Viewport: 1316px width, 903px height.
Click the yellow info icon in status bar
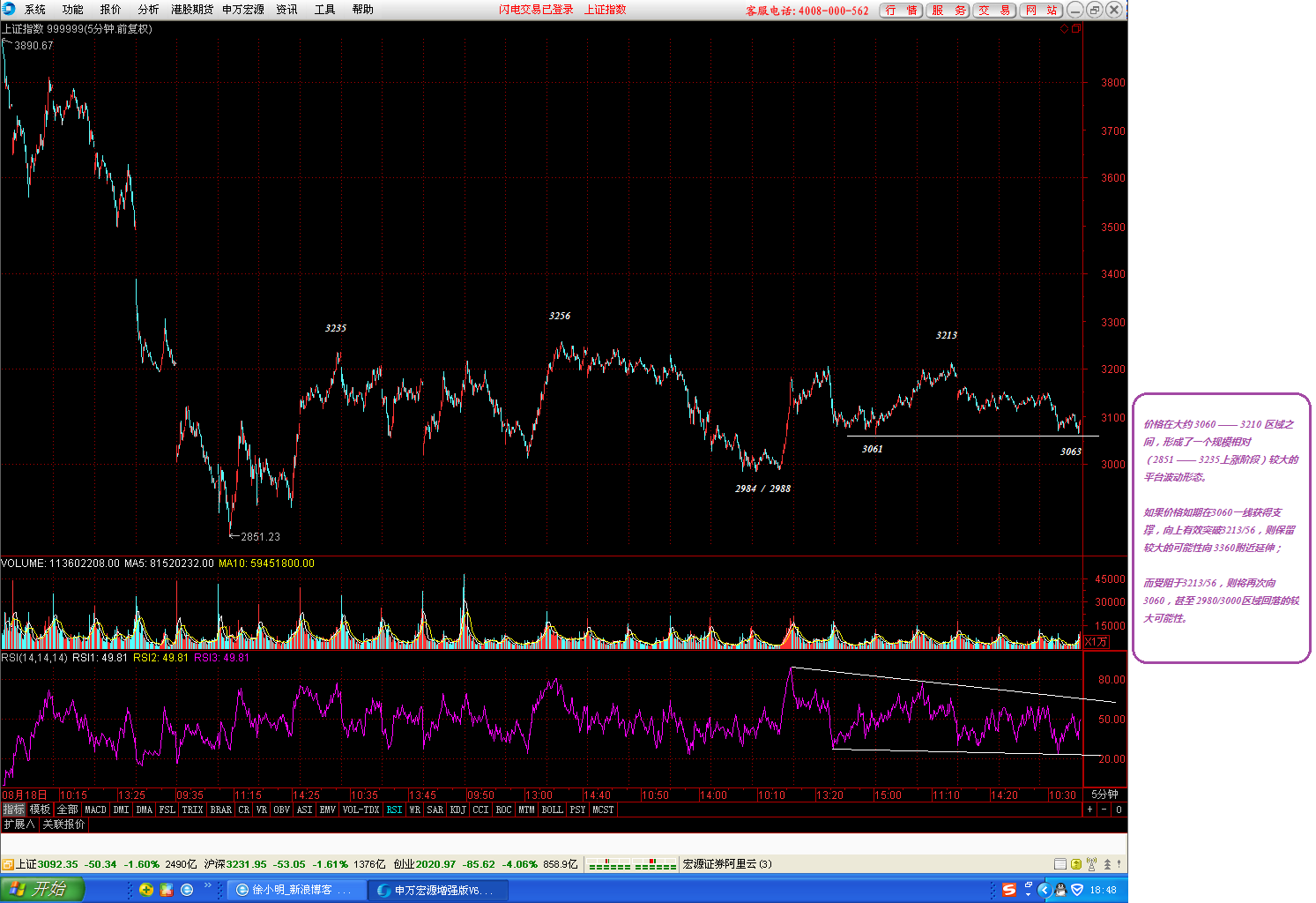coord(1076,864)
